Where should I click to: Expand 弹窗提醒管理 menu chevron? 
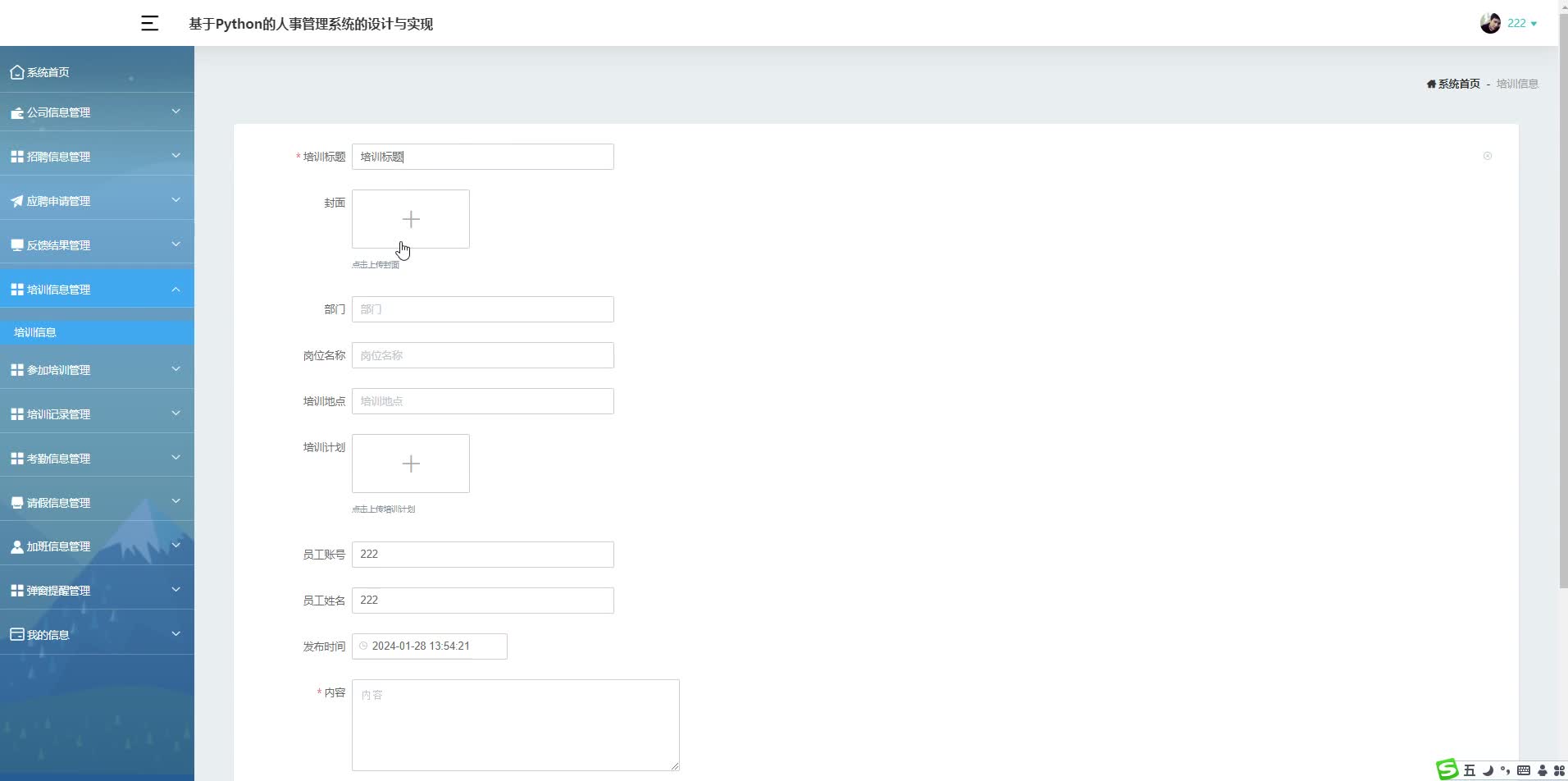(175, 590)
